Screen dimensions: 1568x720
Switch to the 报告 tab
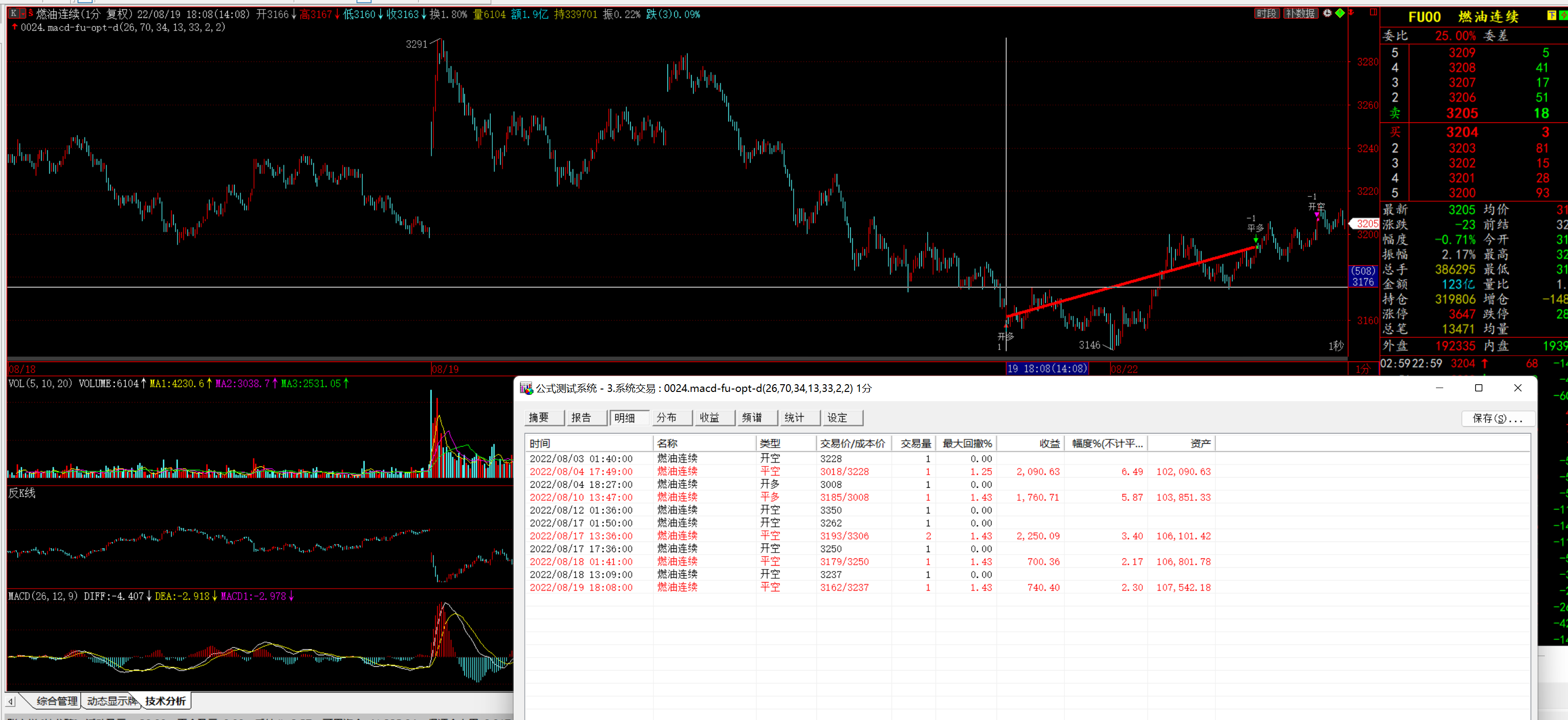586,417
